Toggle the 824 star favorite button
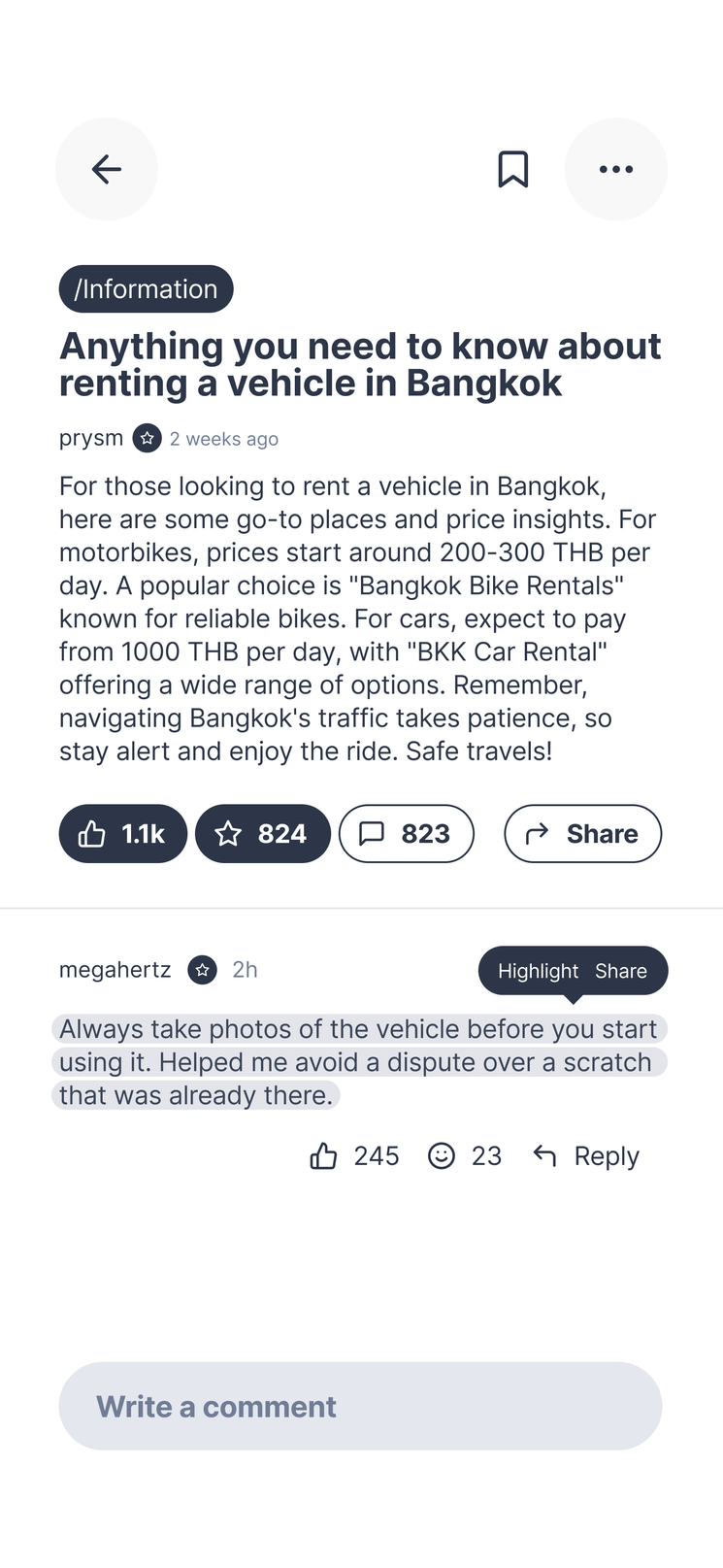 click(x=263, y=834)
